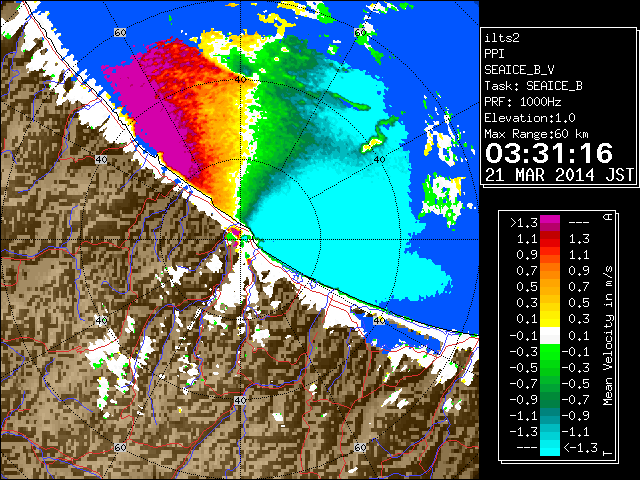Click the "Task: SEAICE_B" line
Image resolution: width=640 pixels, height=480 pixels.
[x=533, y=86]
